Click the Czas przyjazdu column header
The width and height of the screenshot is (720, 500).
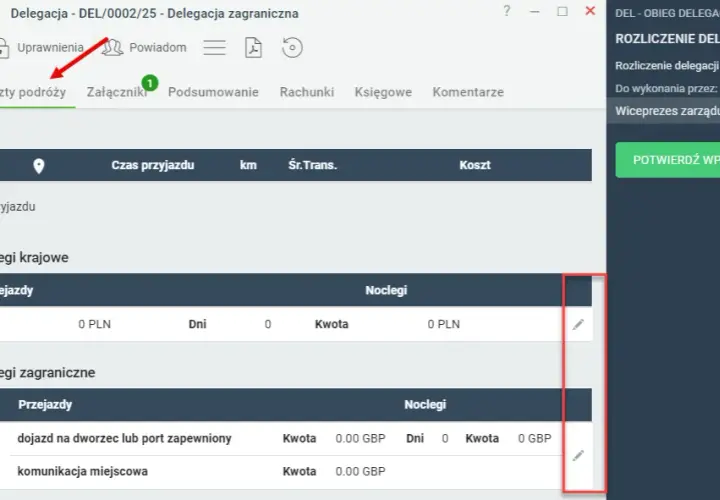[153, 165]
